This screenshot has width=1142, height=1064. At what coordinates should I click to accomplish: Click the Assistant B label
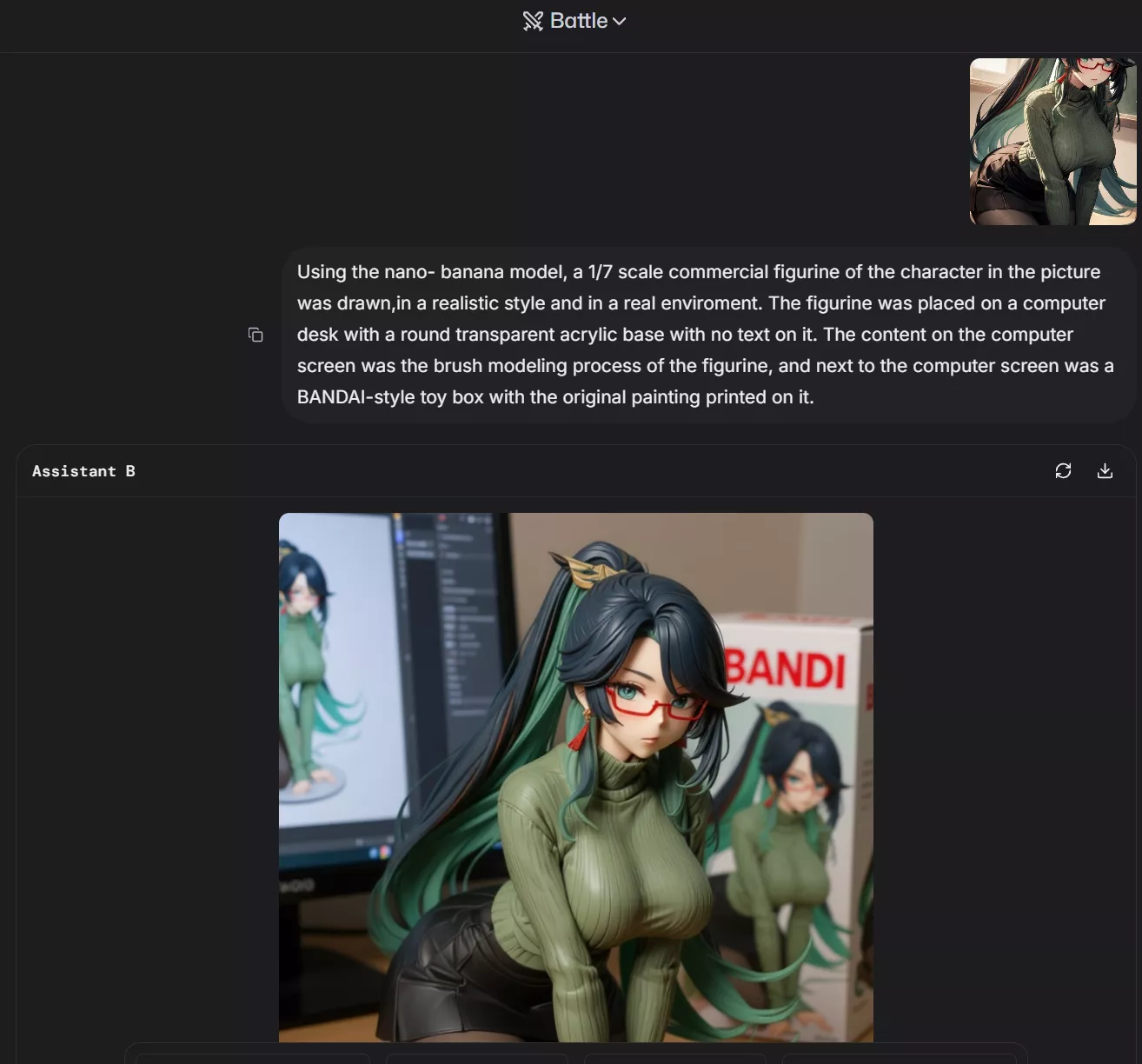tap(83, 471)
